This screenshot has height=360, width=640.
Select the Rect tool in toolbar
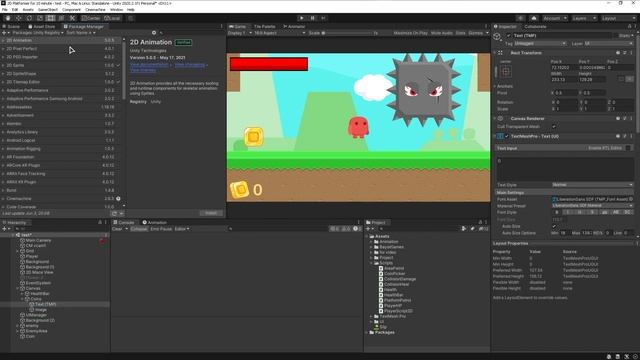pyautogui.click(x=51, y=18)
